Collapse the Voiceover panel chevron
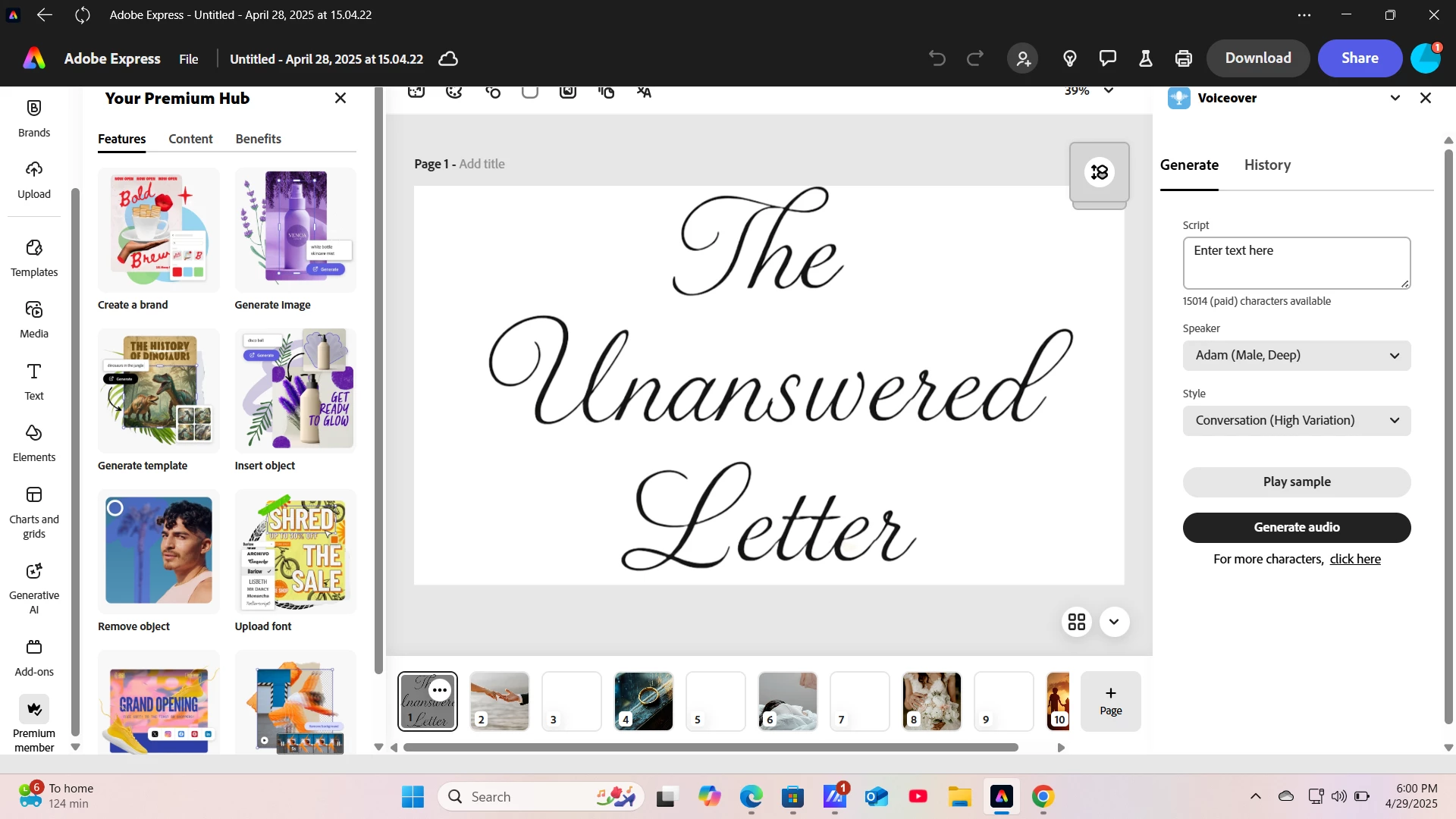 [x=1395, y=98]
